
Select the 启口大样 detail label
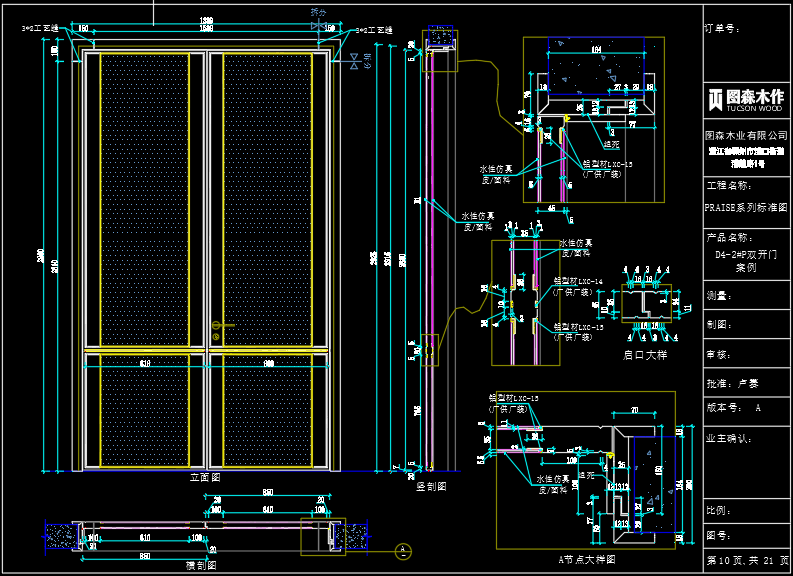pyautogui.click(x=645, y=353)
